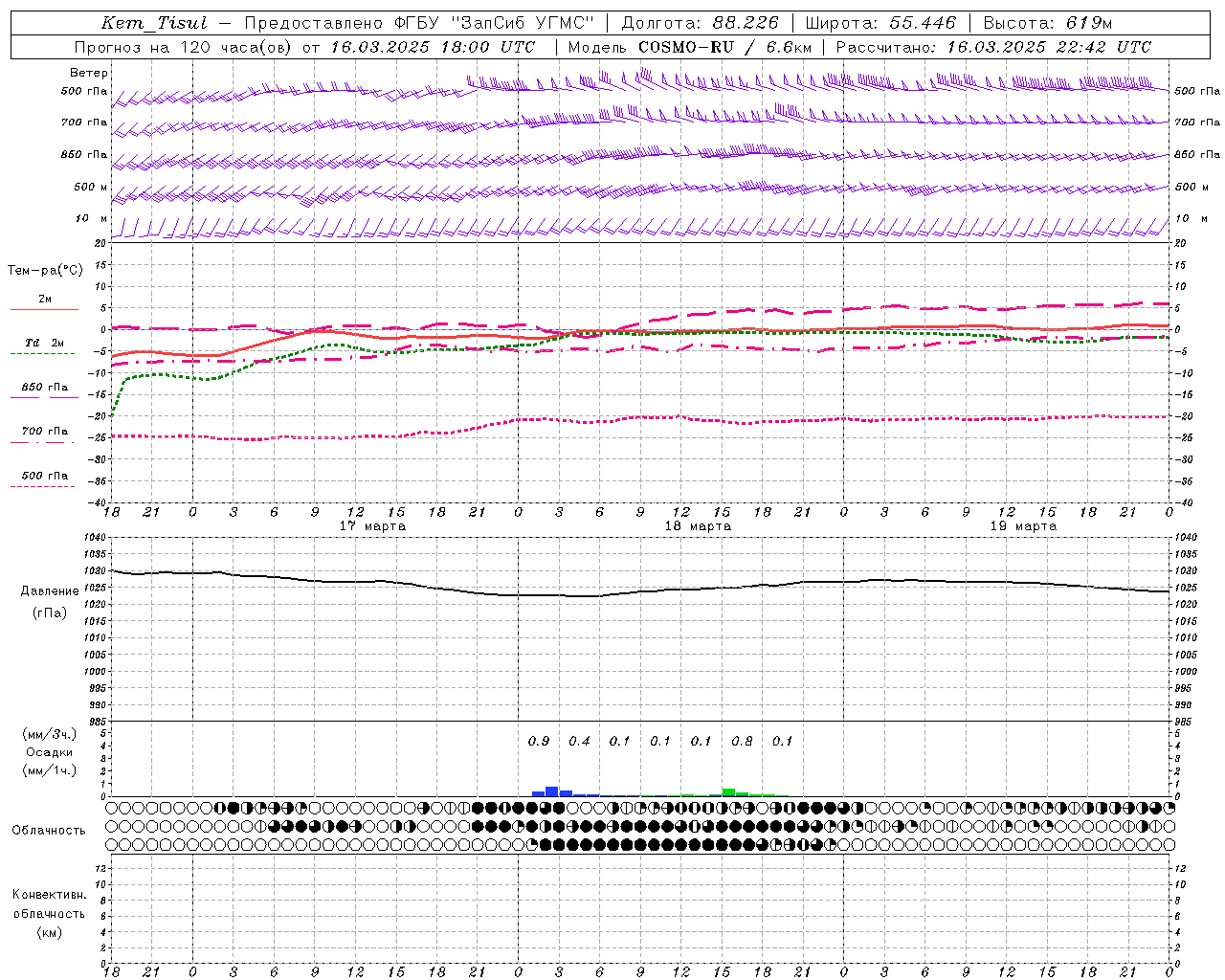Click the solid red line sample under '2м' legend

tap(44, 310)
